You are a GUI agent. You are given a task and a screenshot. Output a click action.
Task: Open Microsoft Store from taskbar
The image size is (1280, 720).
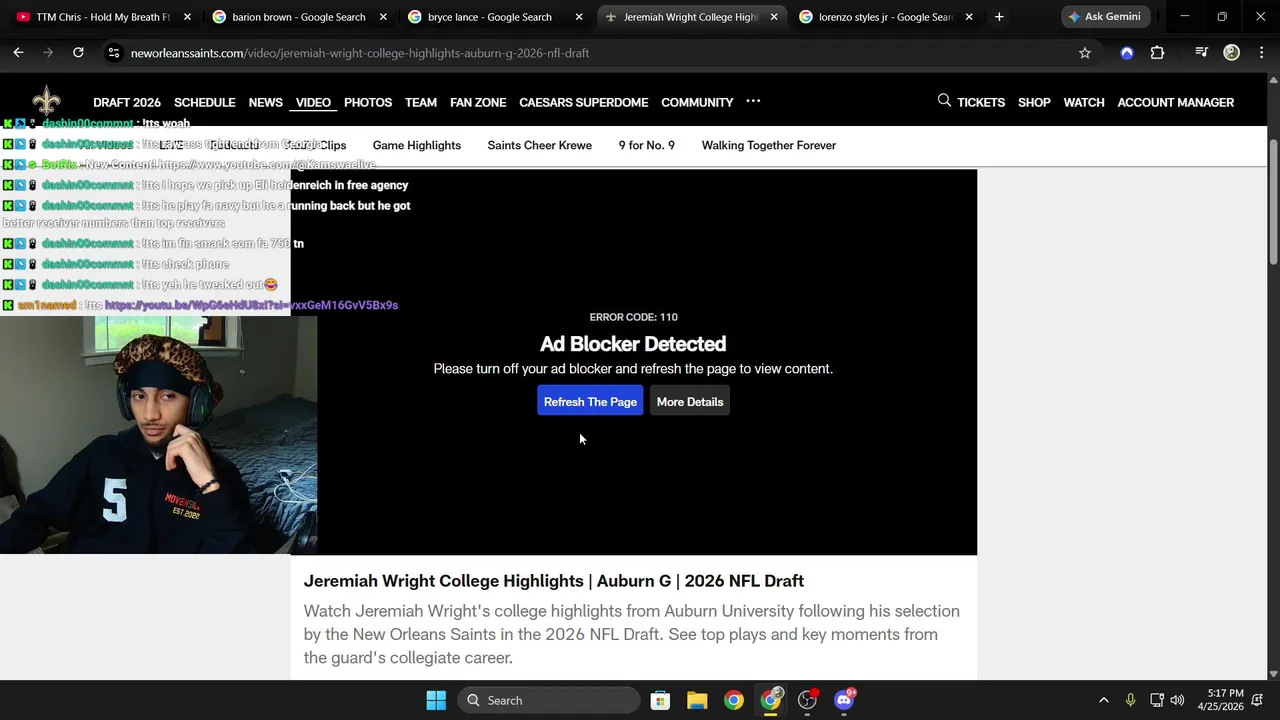(x=660, y=700)
